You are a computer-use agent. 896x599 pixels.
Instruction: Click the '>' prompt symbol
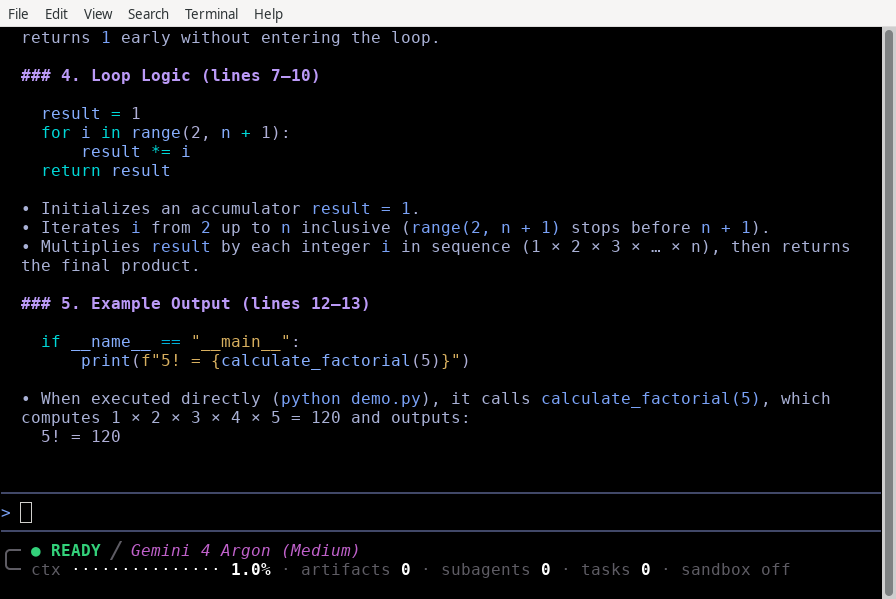pyautogui.click(x=6, y=513)
